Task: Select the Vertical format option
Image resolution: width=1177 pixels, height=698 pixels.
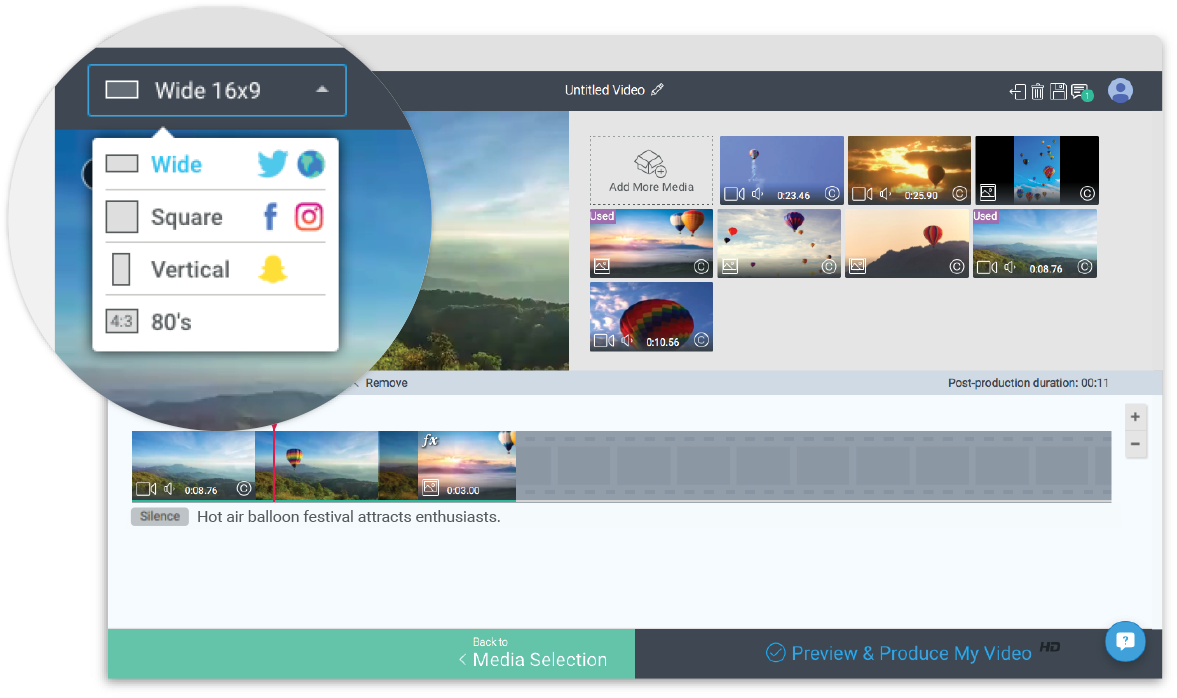Action: click(x=215, y=269)
